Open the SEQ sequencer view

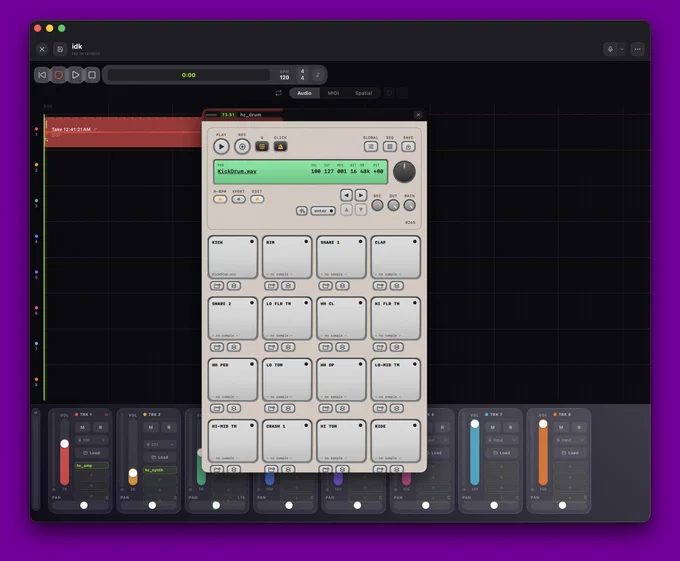coord(389,147)
